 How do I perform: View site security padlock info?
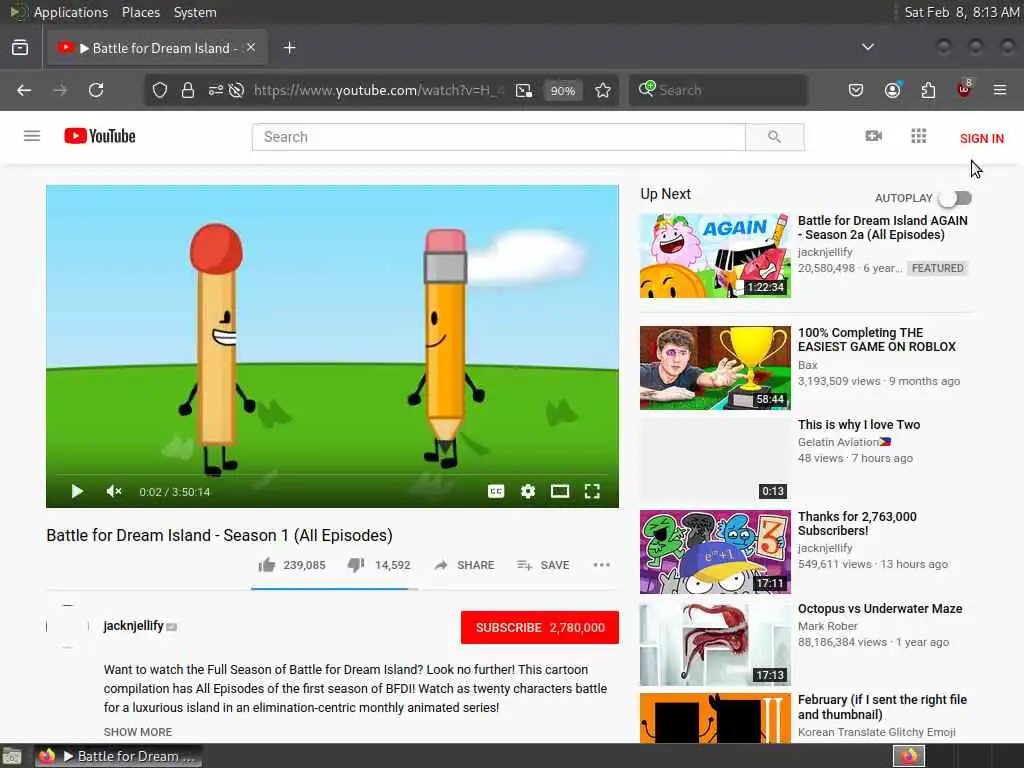coord(187,90)
